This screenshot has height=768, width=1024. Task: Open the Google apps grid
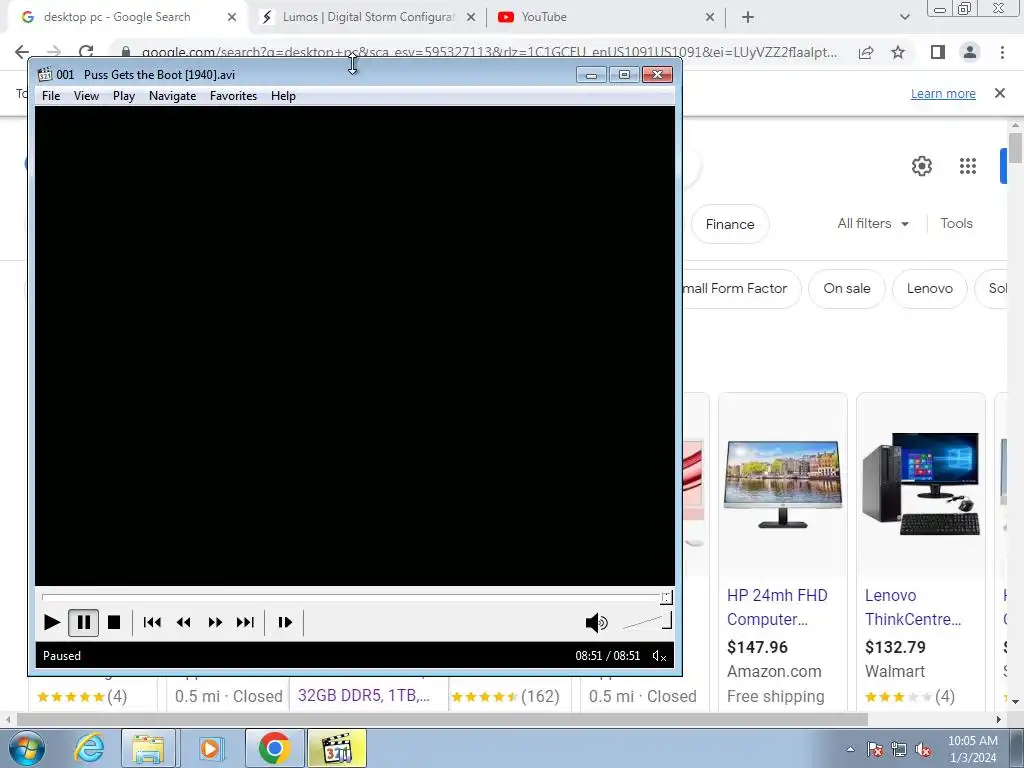tap(968, 167)
